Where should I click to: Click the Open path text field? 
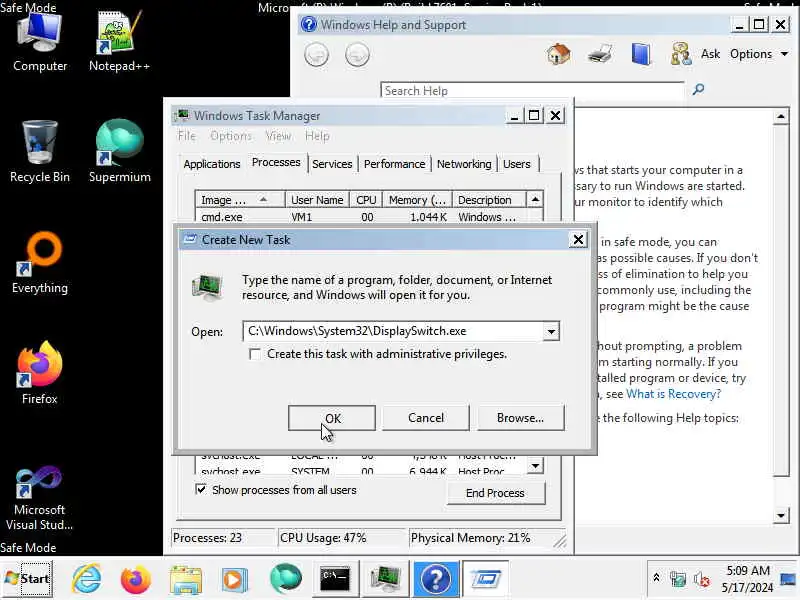pos(394,331)
